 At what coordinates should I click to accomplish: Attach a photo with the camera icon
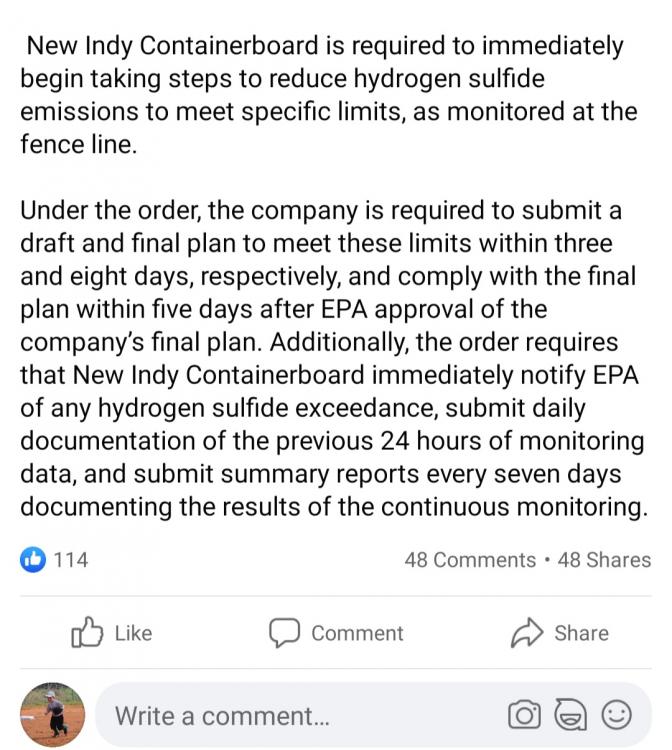click(x=523, y=716)
